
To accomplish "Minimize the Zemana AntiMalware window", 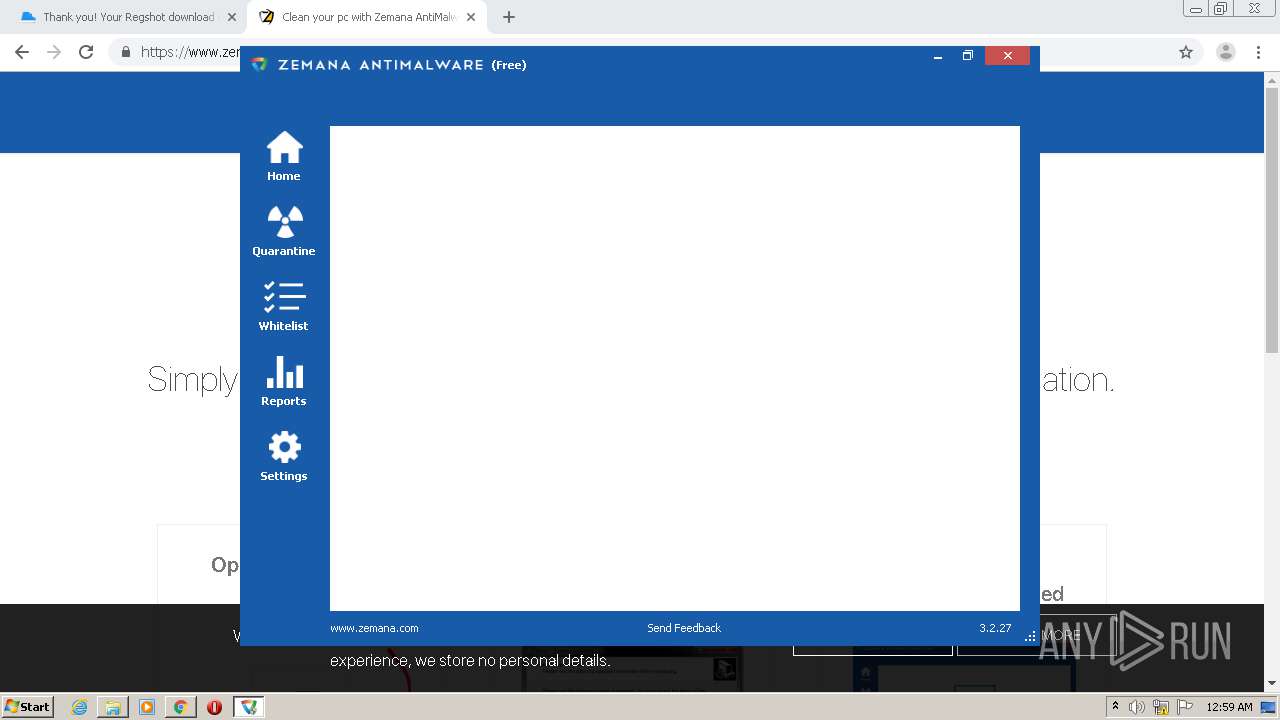I will [x=938, y=56].
